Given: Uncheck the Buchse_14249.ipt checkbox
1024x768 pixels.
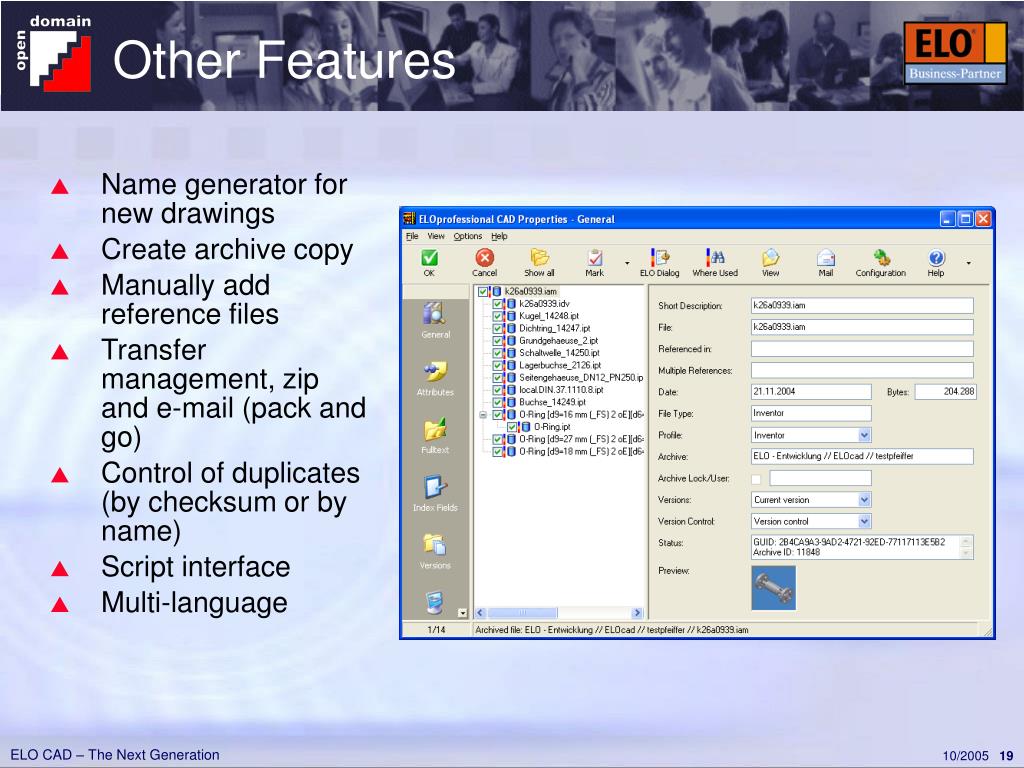Looking at the screenshot, I should click(x=498, y=402).
